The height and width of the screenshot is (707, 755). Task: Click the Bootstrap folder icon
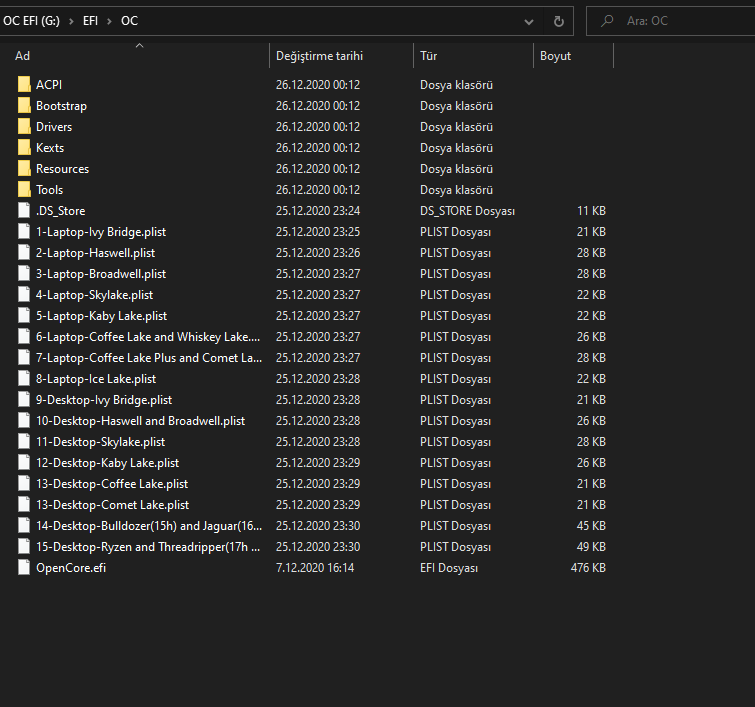tap(24, 105)
